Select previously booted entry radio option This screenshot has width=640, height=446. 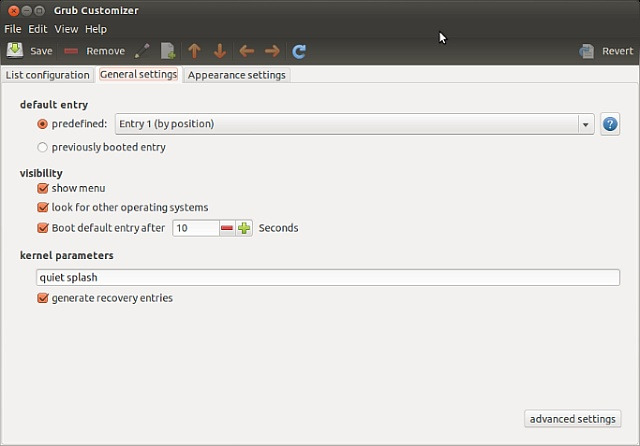(x=42, y=147)
